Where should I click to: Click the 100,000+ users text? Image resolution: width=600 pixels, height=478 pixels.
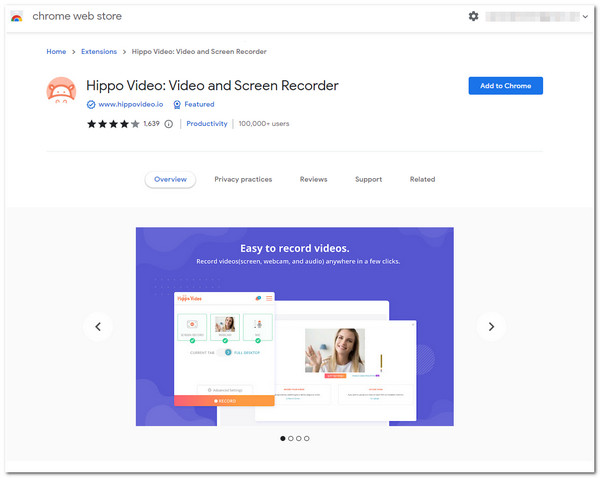tap(264, 124)
